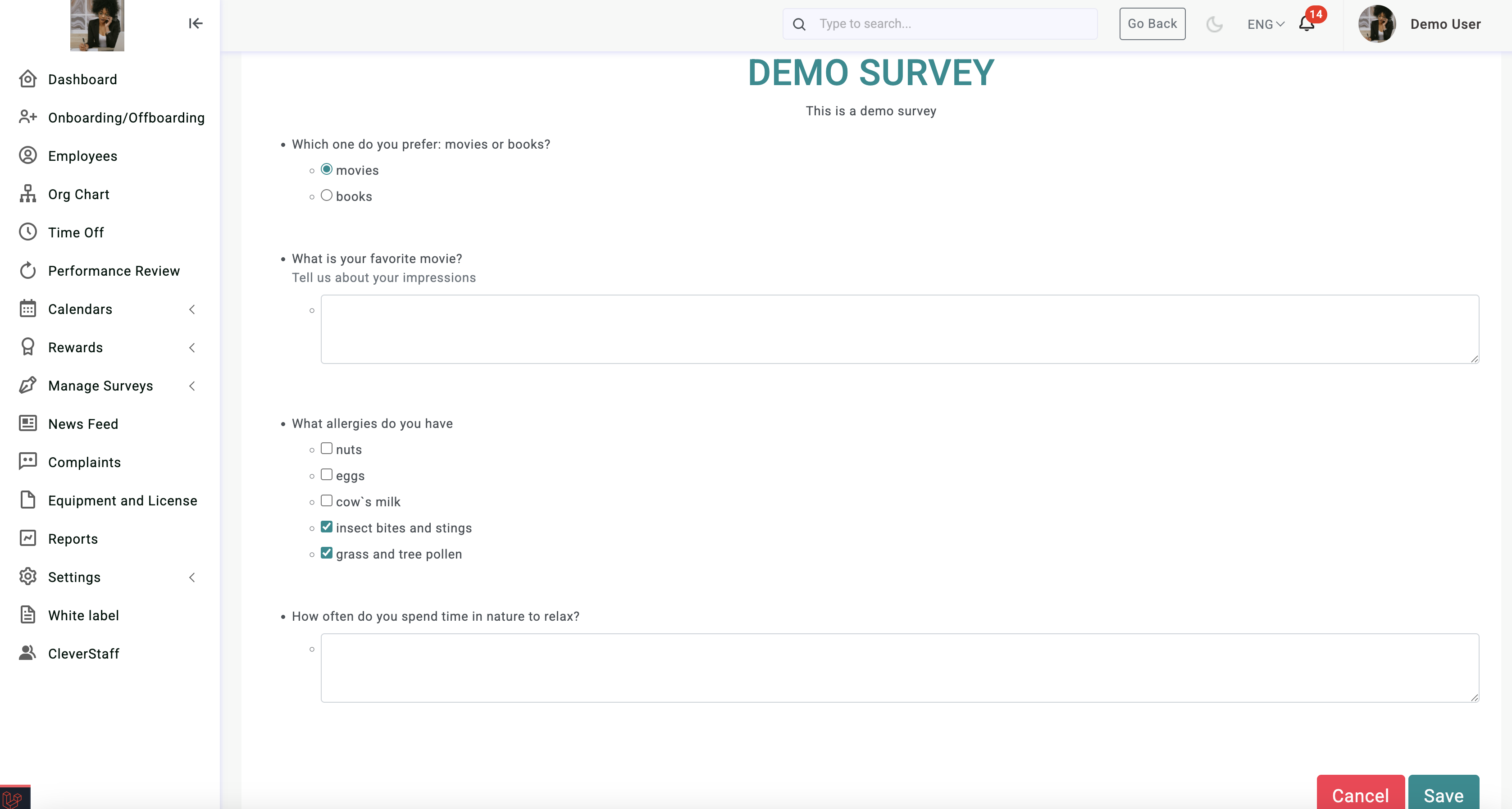
Task: Select the books radio option
Action: point(326,195)
